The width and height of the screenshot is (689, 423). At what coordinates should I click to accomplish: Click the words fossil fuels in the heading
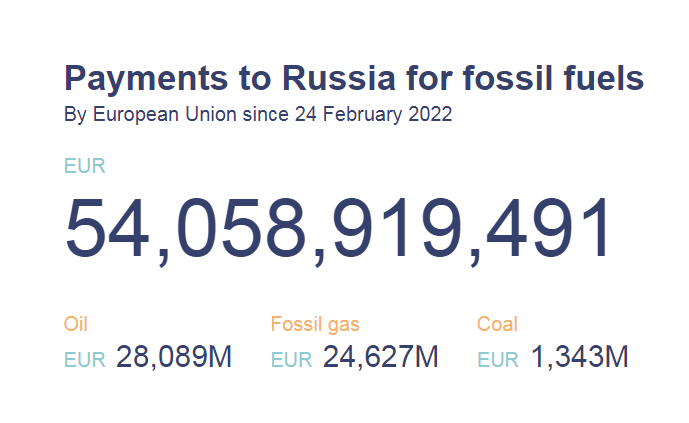pyautogui.click(x=553, y=78)
